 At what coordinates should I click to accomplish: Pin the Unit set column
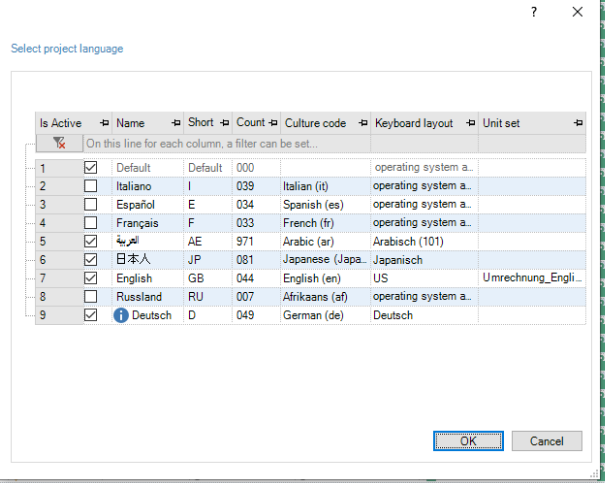578,123
